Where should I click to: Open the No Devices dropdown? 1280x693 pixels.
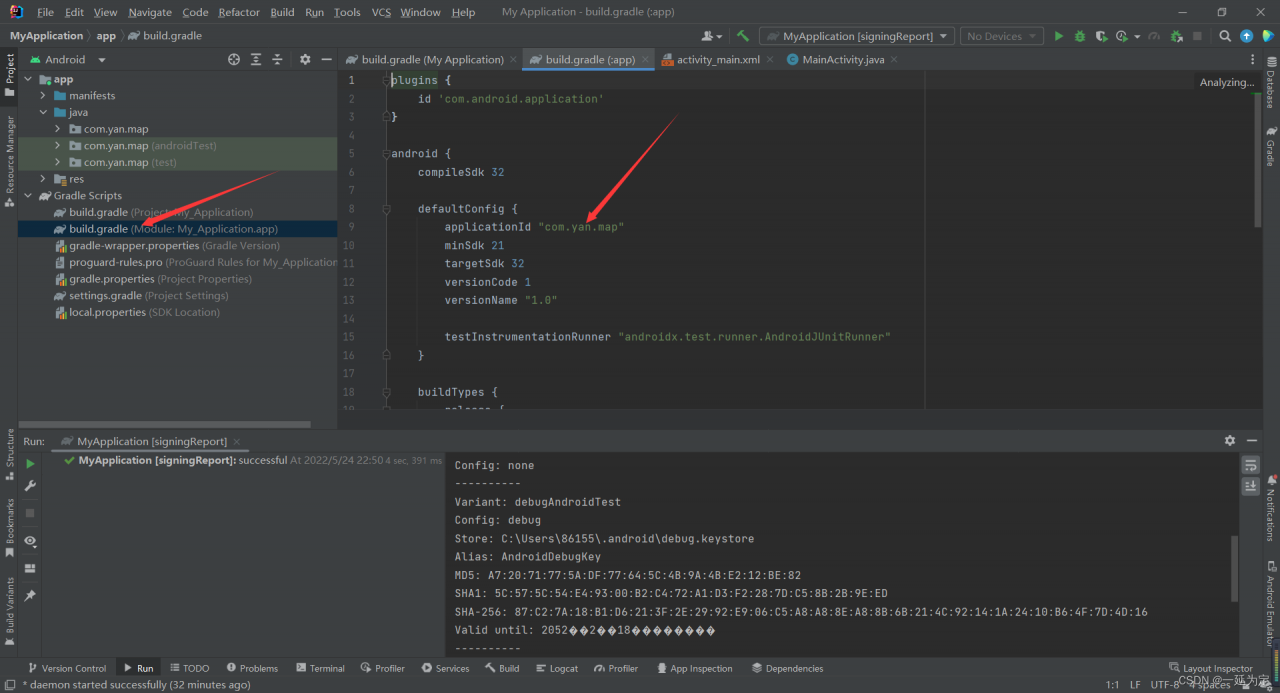(x=1001, y=36)
